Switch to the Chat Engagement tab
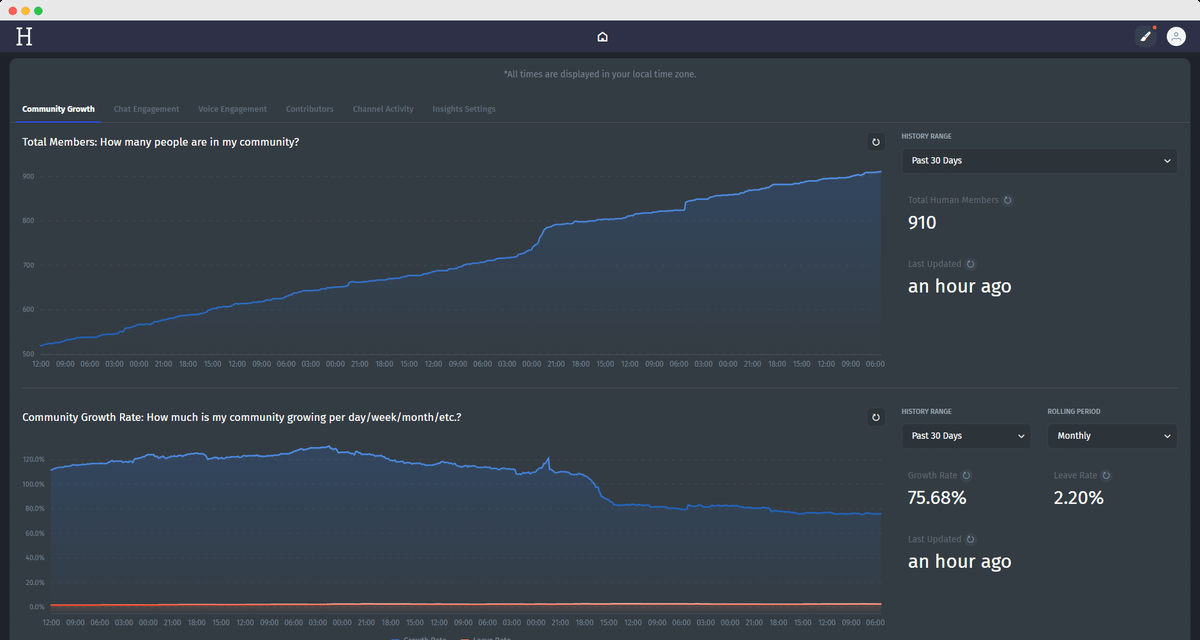 [146, 109]
